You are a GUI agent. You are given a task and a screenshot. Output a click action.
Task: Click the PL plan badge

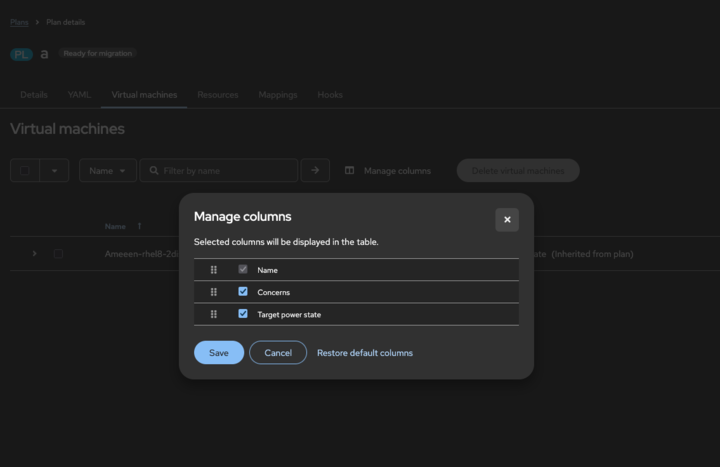pos(22,55)
